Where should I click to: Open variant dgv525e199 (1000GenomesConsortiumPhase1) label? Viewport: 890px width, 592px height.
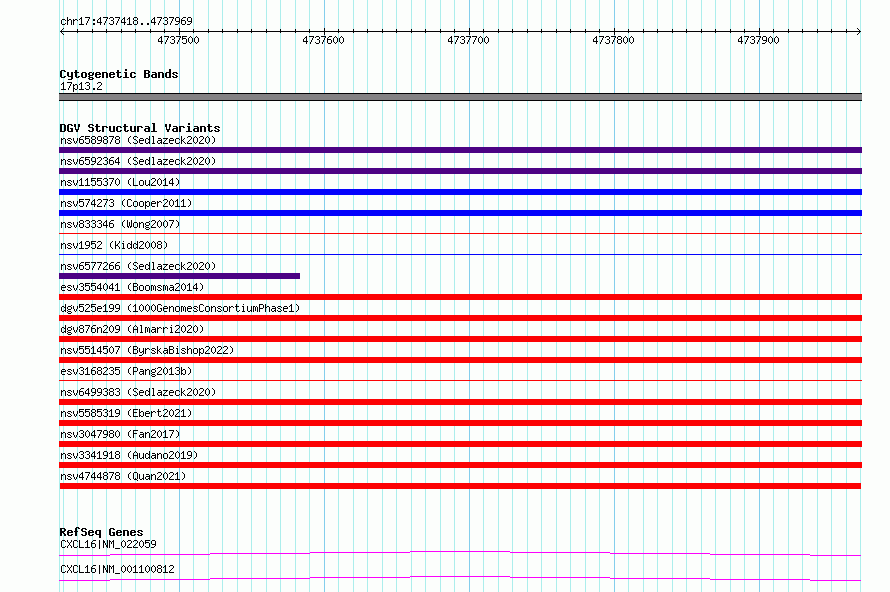(180, 308)
